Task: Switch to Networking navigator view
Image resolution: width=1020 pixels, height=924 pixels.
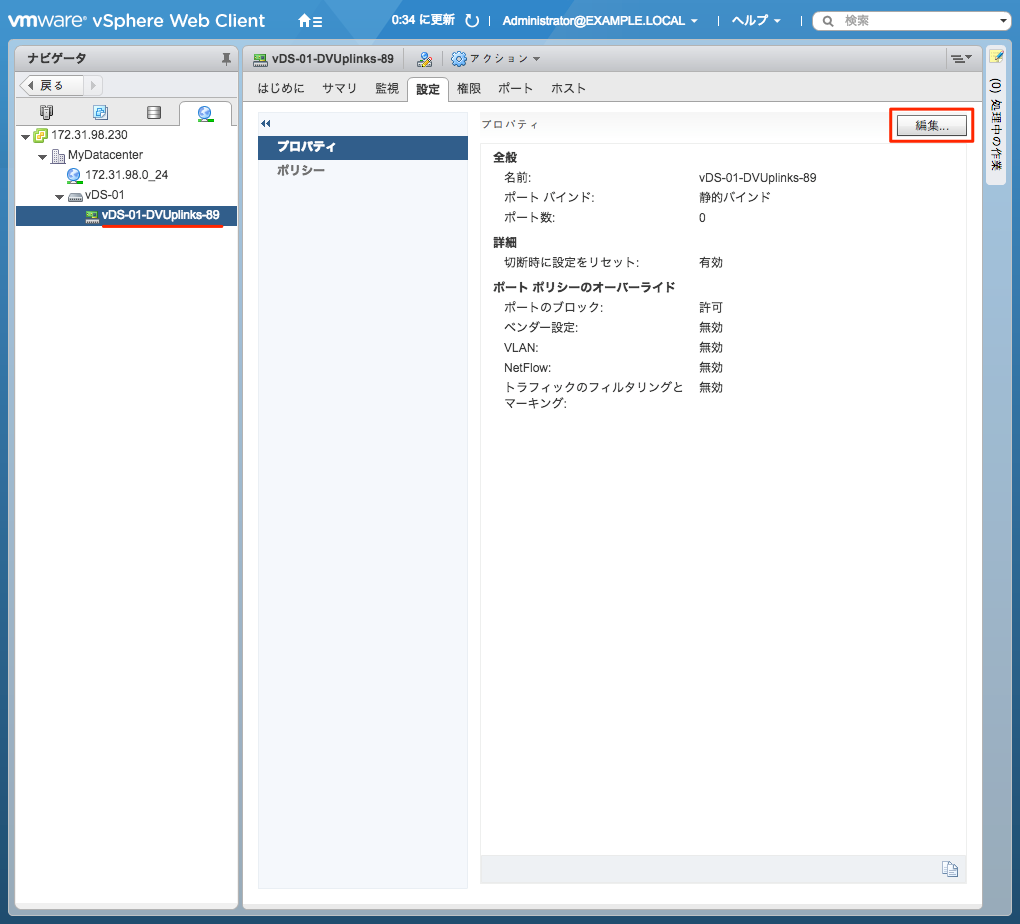Action: click(205, 113)
